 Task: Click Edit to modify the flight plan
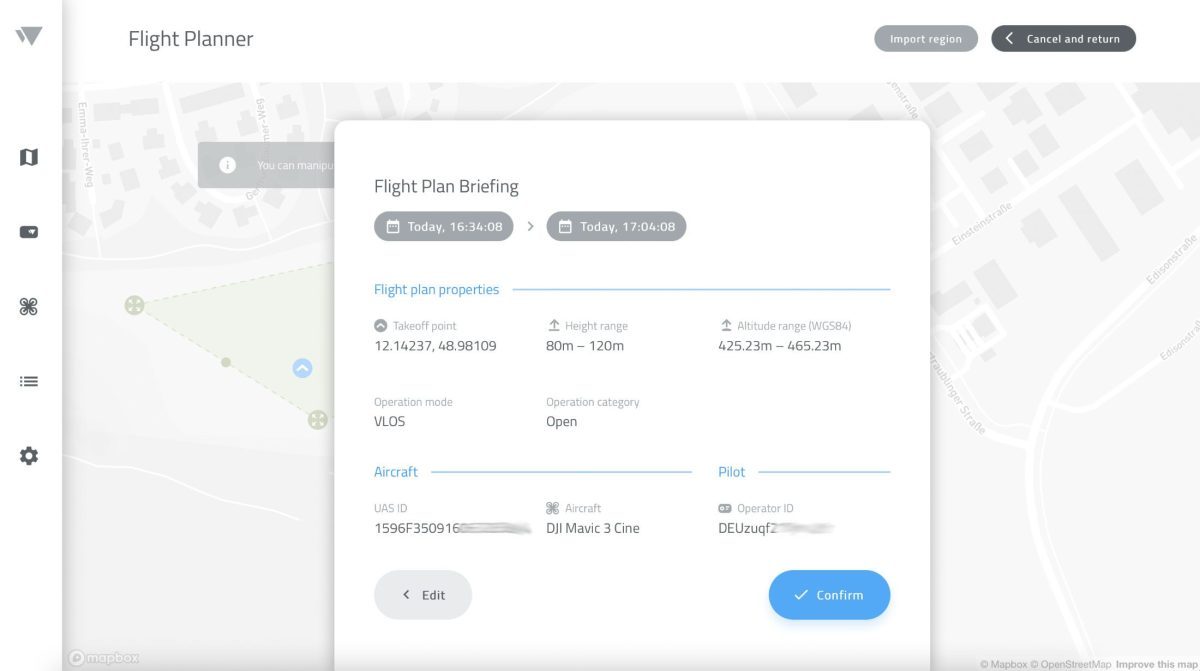(423, 594)
